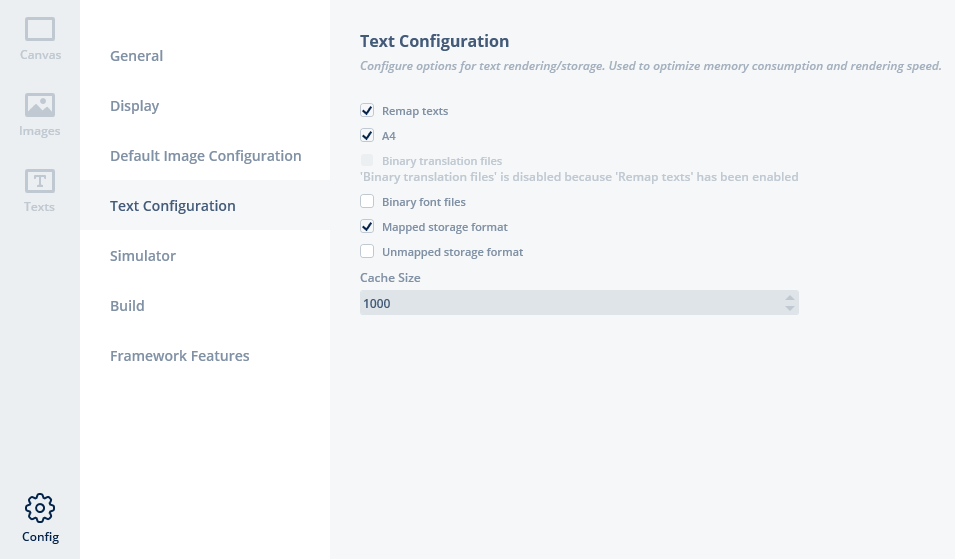Go to Default Image Configuration
955x559 pixels.
(206, 156)
